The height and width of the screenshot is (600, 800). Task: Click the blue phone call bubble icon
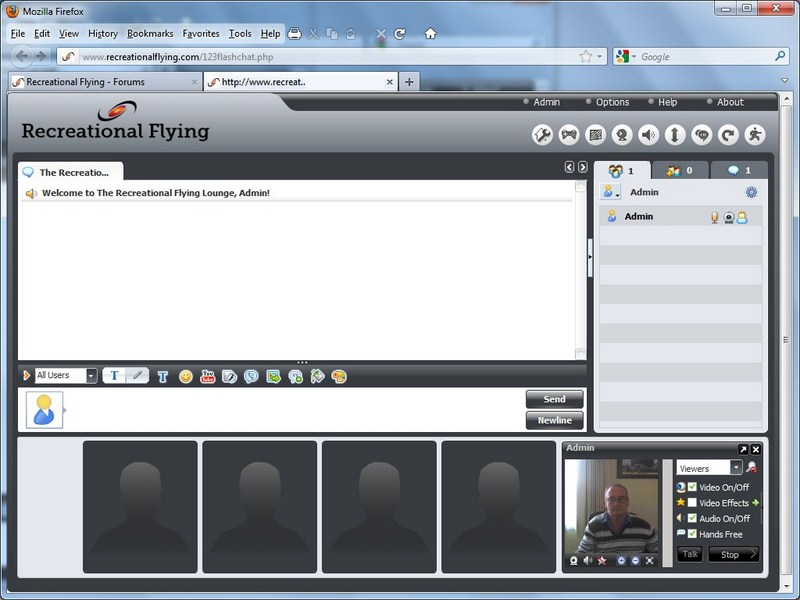pos(251,377)
